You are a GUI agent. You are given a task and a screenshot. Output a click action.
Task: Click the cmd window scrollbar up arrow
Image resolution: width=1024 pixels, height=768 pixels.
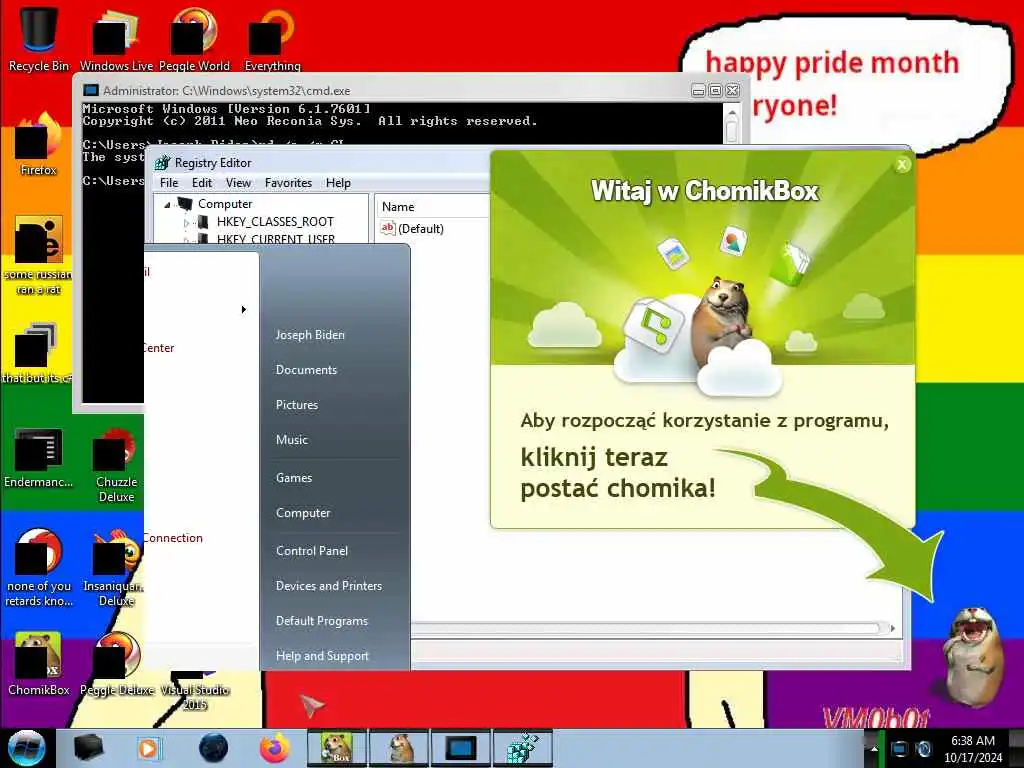click(732, 114)
